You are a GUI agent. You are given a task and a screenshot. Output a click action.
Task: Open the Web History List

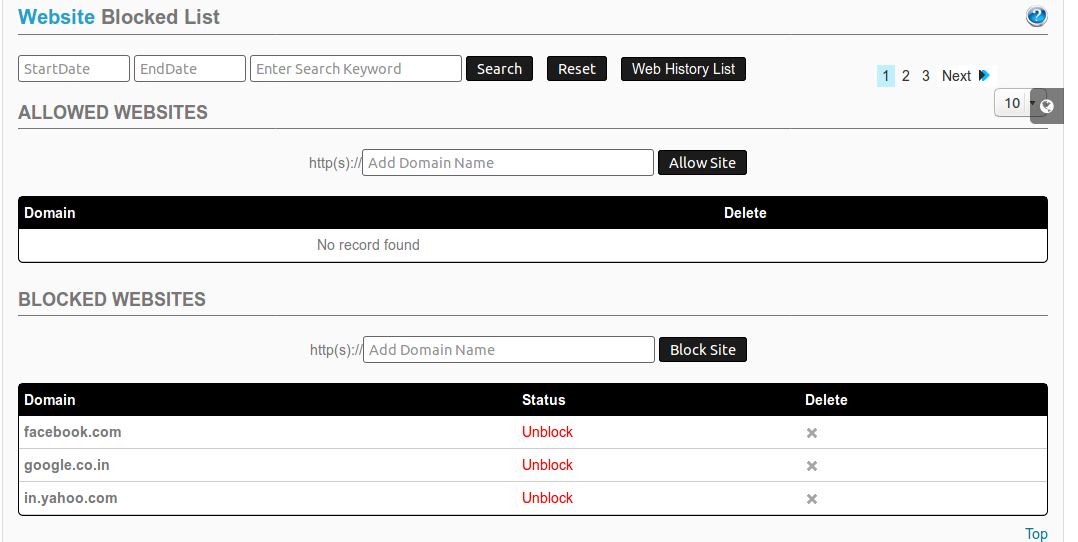click(683, 69)
